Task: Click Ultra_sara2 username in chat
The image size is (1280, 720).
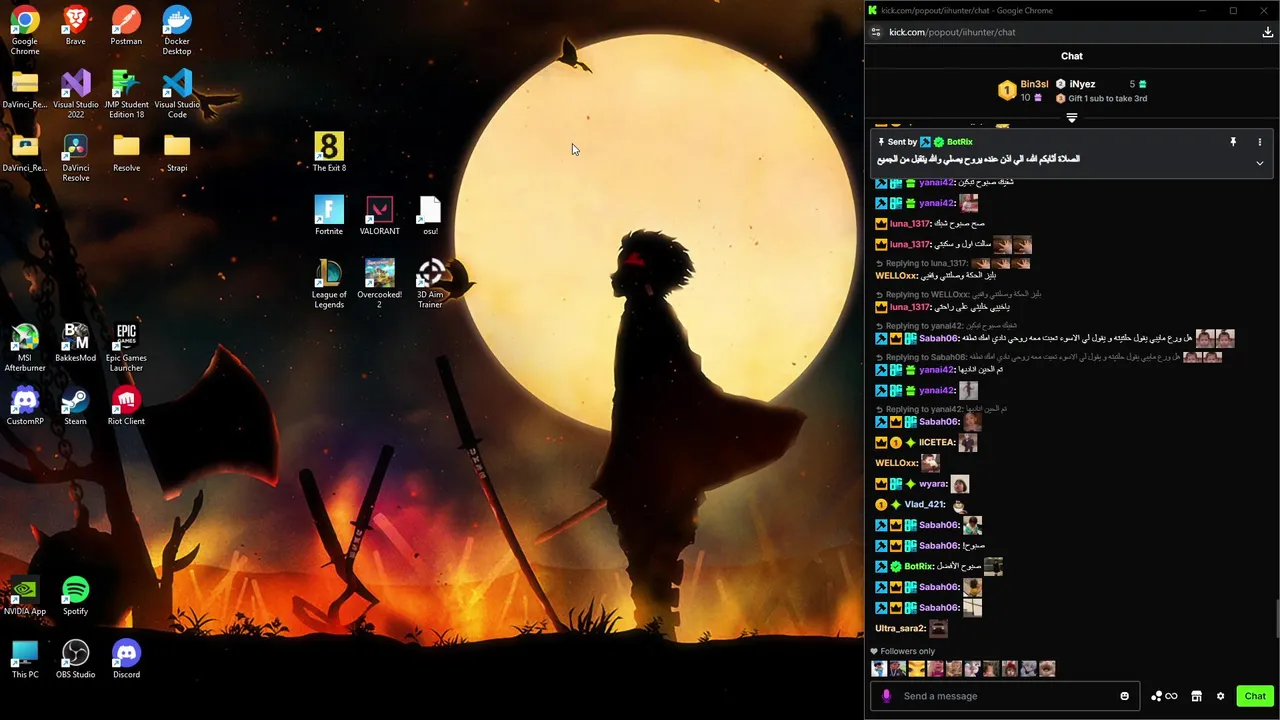Action: pyautogui.click(x=899, y=629)
